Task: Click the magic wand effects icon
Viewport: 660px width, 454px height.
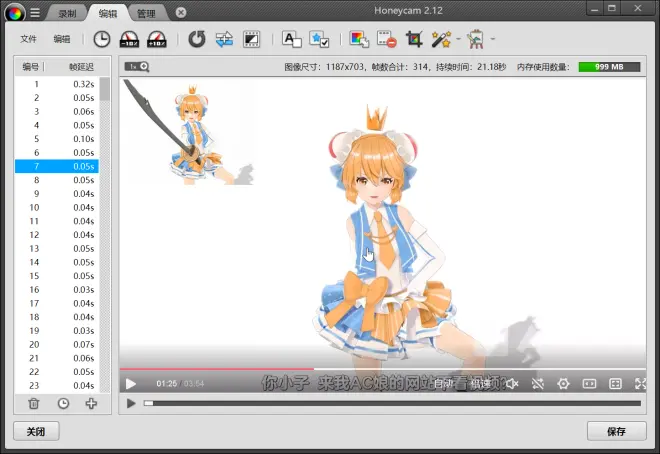Action: [441, 39]
